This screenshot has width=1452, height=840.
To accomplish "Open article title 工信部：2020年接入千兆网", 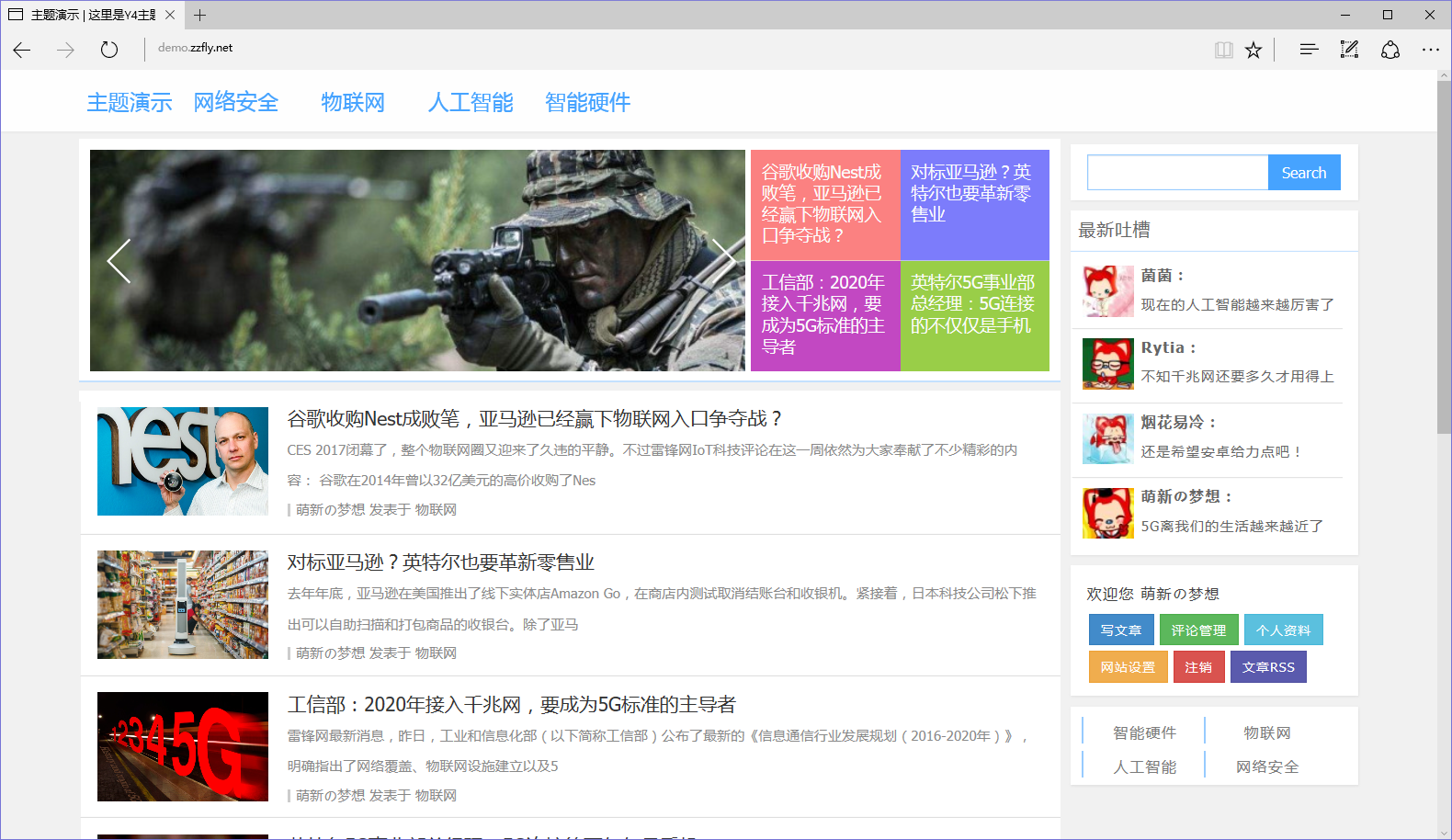I will (512, 705).
